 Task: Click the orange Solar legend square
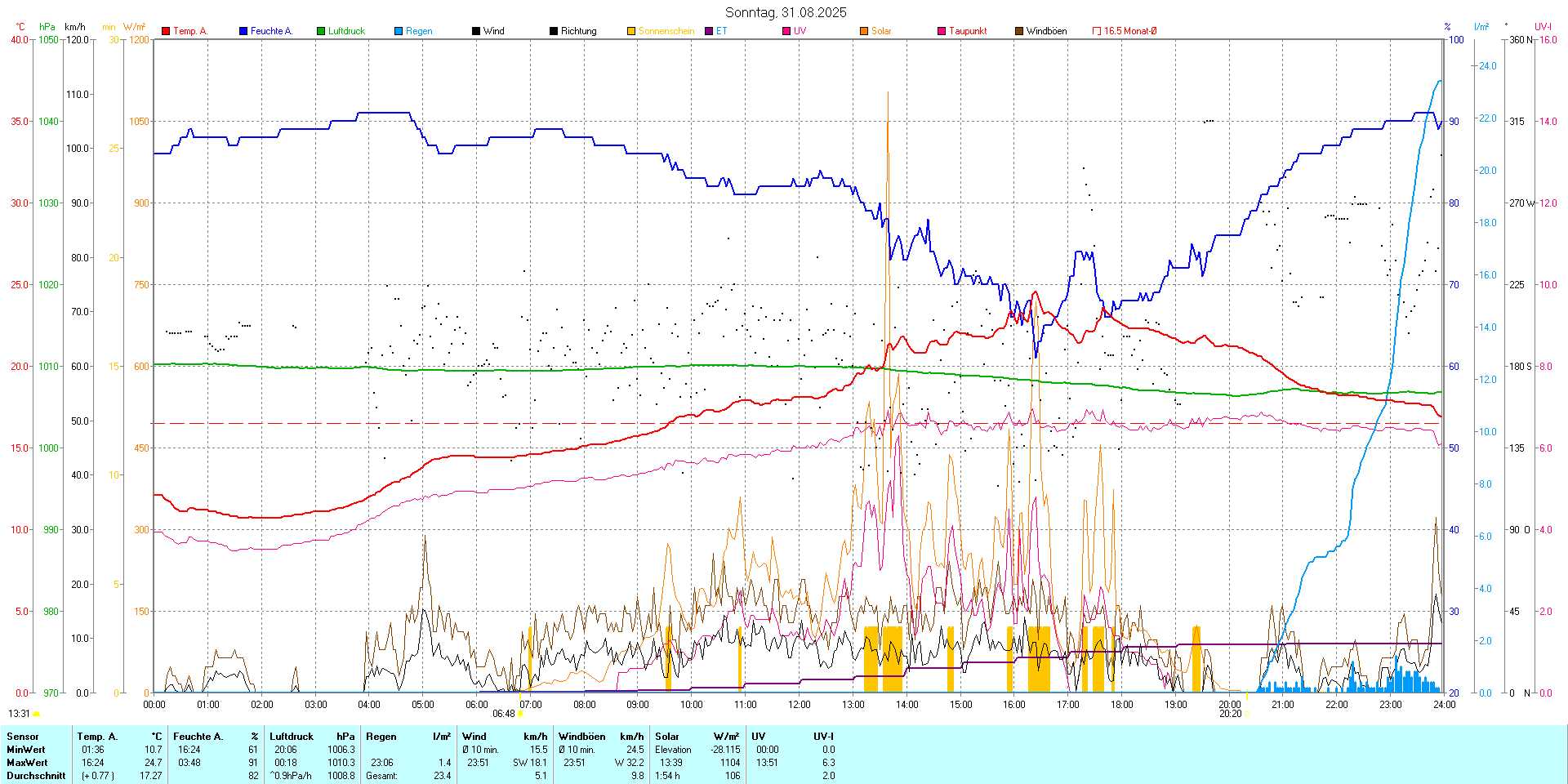pyautogui.click(x=864, y=31)
